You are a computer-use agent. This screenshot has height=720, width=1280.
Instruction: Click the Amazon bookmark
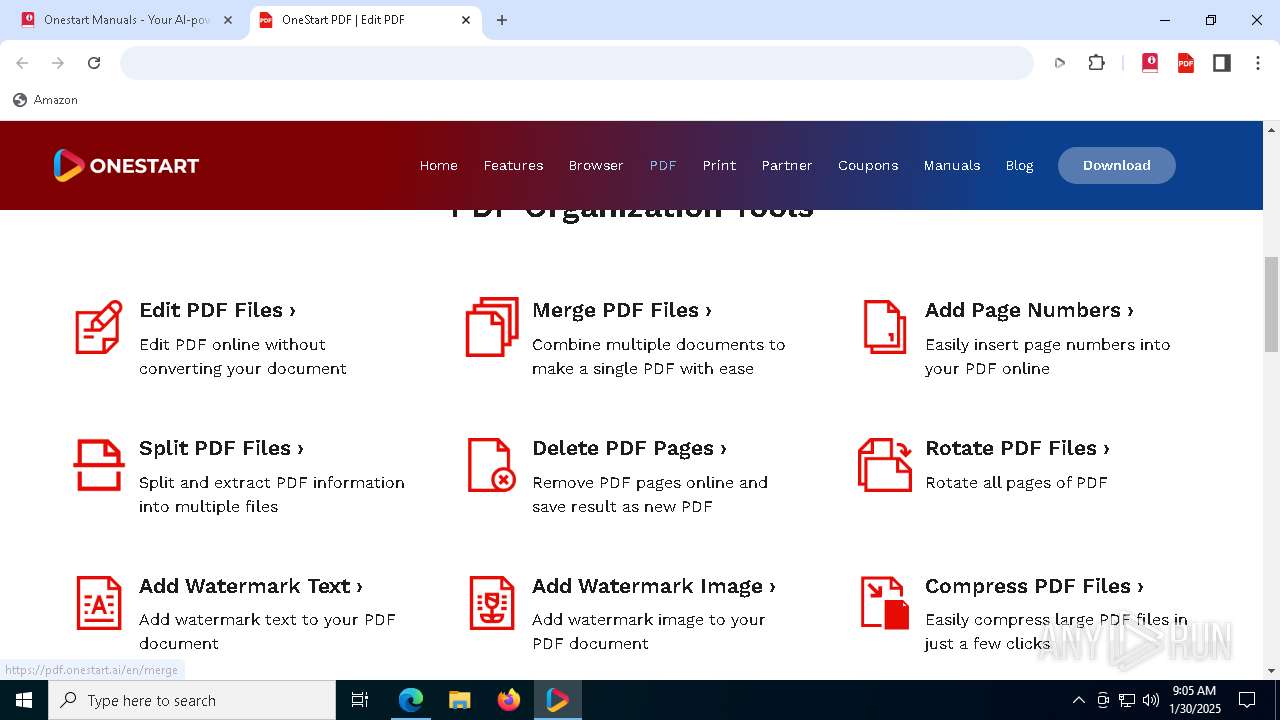click(45, 100)
